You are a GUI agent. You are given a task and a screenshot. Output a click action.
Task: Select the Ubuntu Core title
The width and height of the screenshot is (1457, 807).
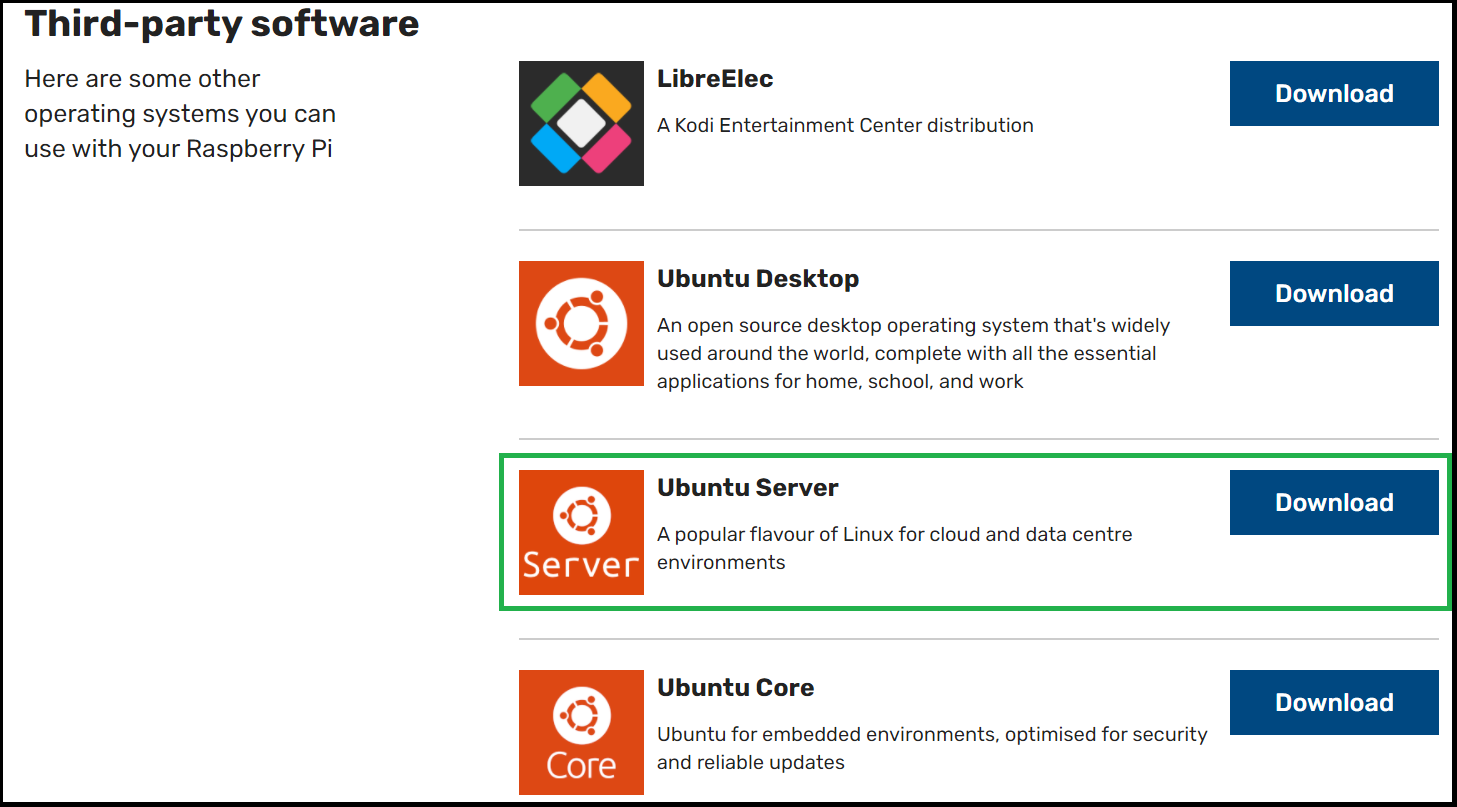pyautogui.click(x=735, y=688)
